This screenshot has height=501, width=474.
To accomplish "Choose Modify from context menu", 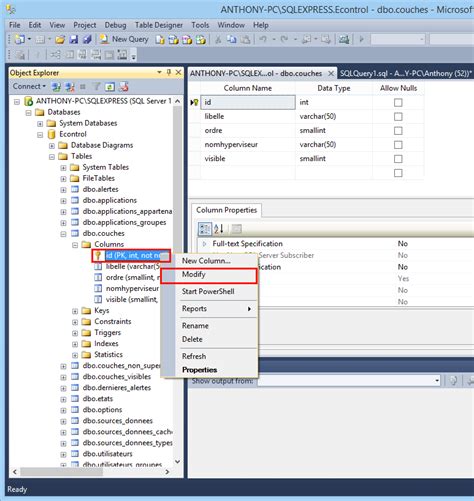I will coord(209,275).
